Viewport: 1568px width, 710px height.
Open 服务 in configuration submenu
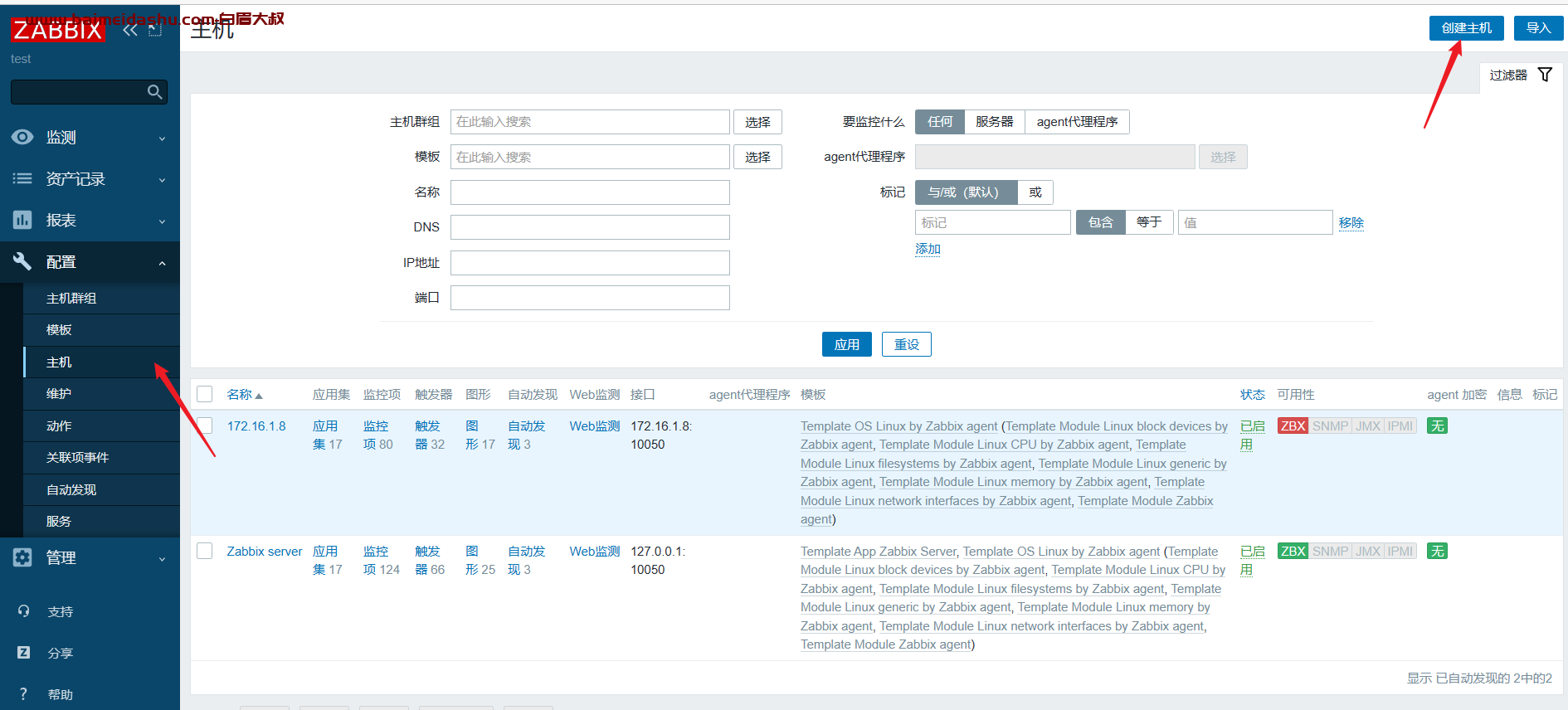tap(101, 522)
